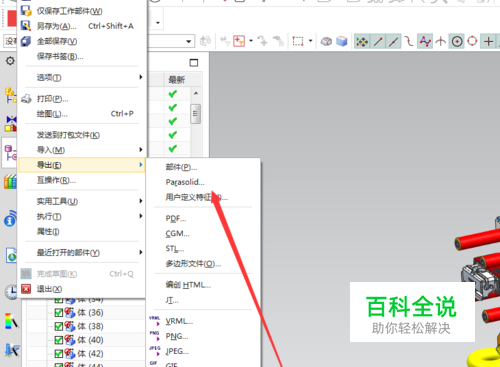
Task: Expand the 执行(T) submenu
Action: 82,217
